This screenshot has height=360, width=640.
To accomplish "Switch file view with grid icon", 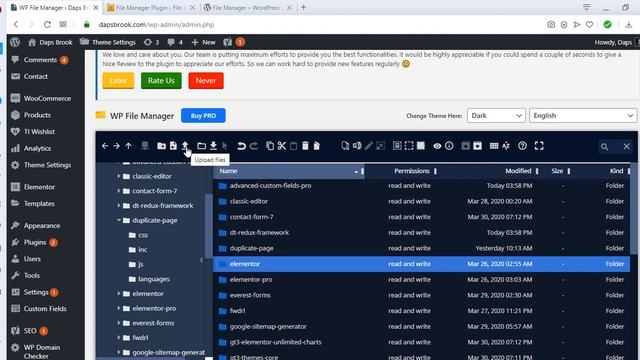I will pos(494,146).
